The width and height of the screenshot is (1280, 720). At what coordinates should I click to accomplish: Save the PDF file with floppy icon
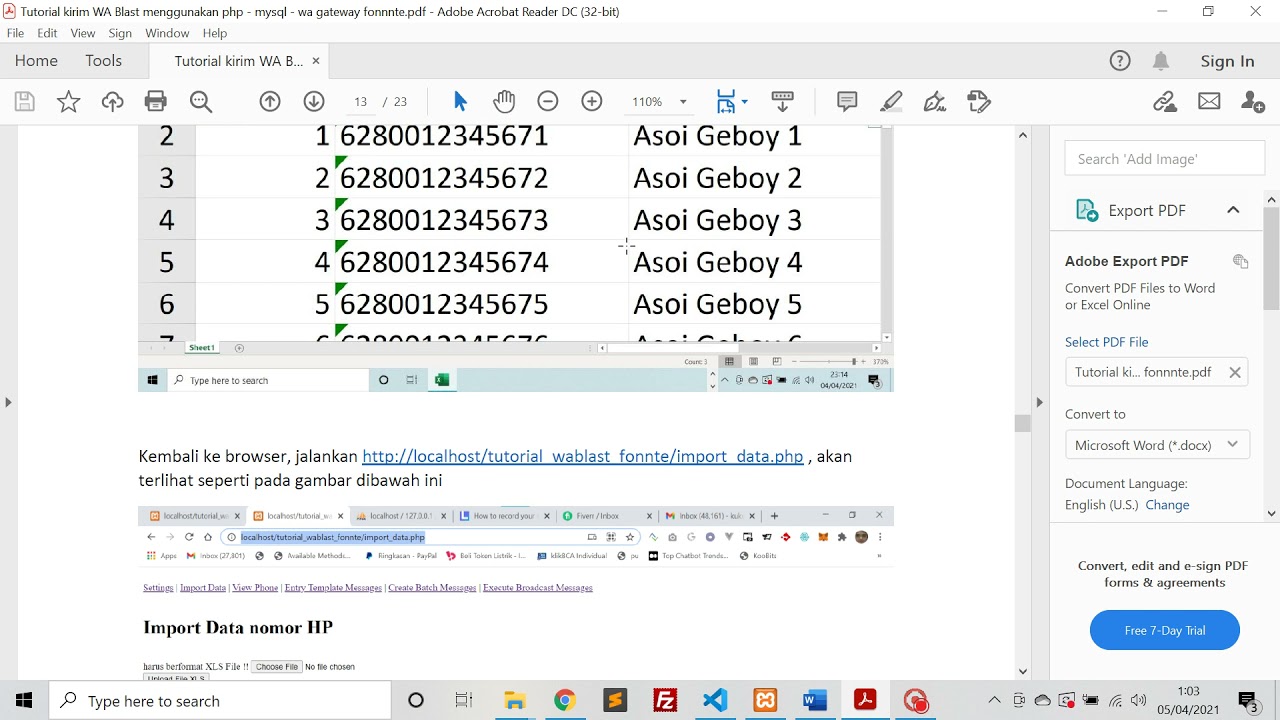point(25,101)
